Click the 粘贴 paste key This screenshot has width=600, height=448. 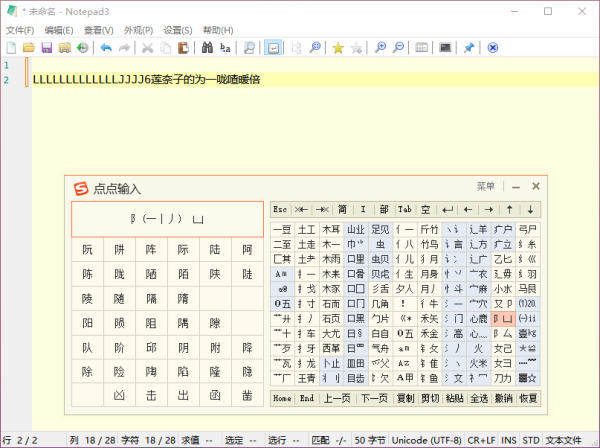pyautogui.click(x=455, y=398)
